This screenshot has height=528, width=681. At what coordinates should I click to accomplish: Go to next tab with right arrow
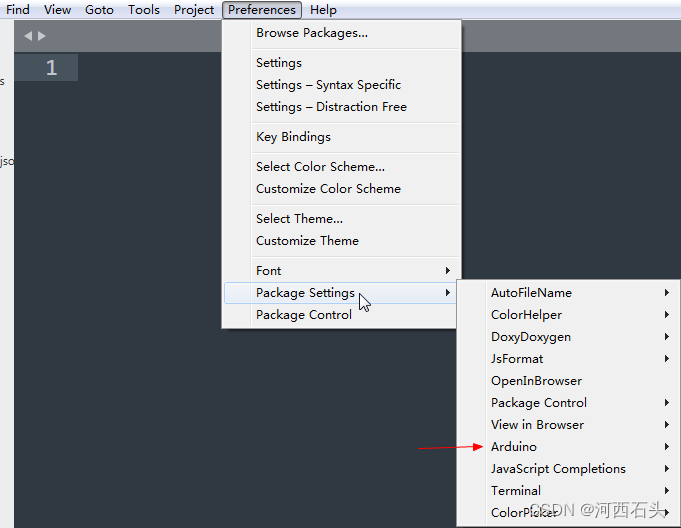42,36
